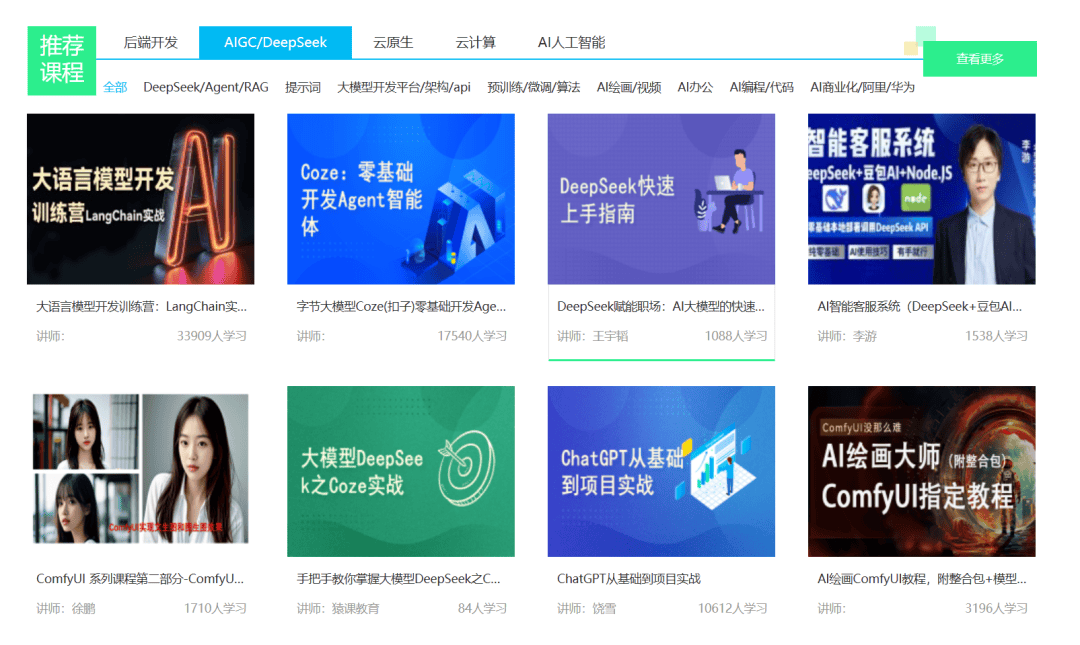The image size is (1080, 645).
Task: Click the 讲师: 李游 instructor text
Action: pos(847,336)
